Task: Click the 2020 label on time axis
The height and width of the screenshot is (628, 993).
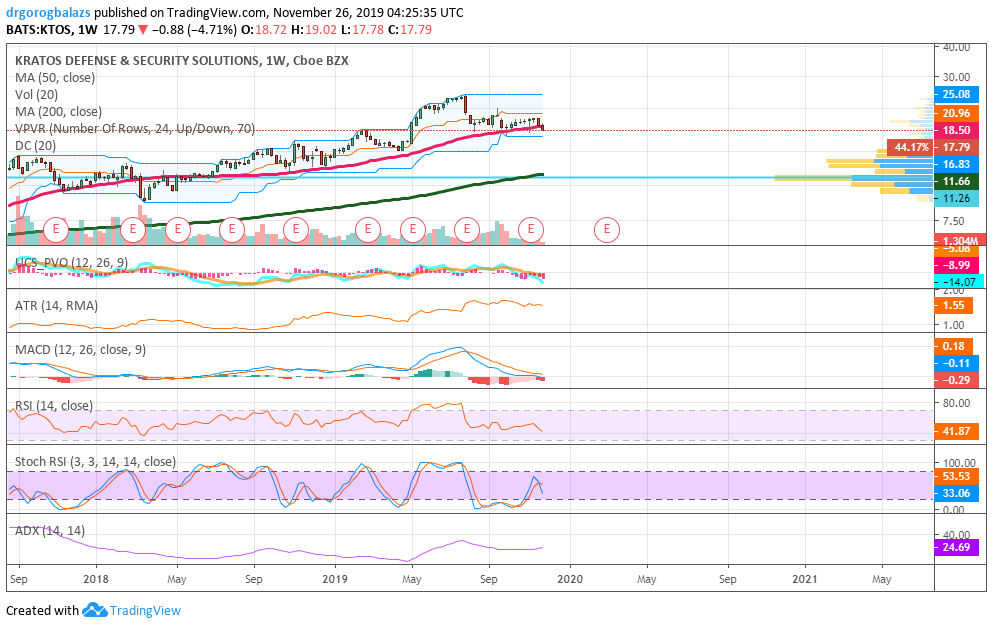Action: [569, 579]
